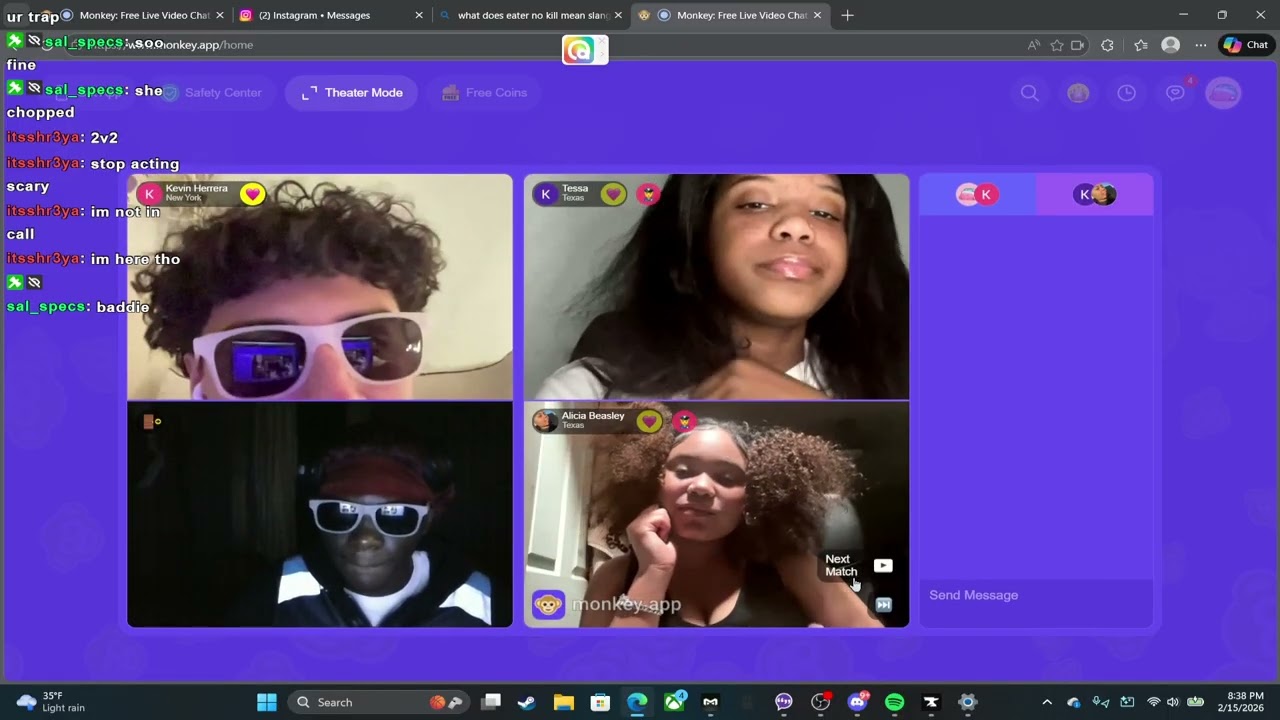Click the colorful overlay icon atop the page
This screenshot has height=720, width=1280.
tap(585, 50)
